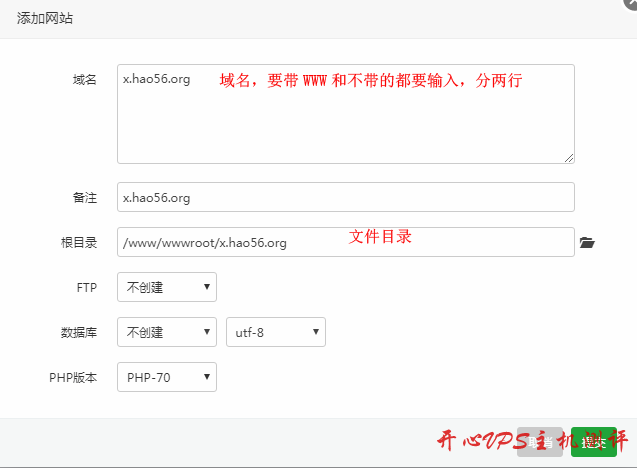The height and width of the screenshot is (468, 637).
Task: Click the FTP field label
Action: [87, 287]
